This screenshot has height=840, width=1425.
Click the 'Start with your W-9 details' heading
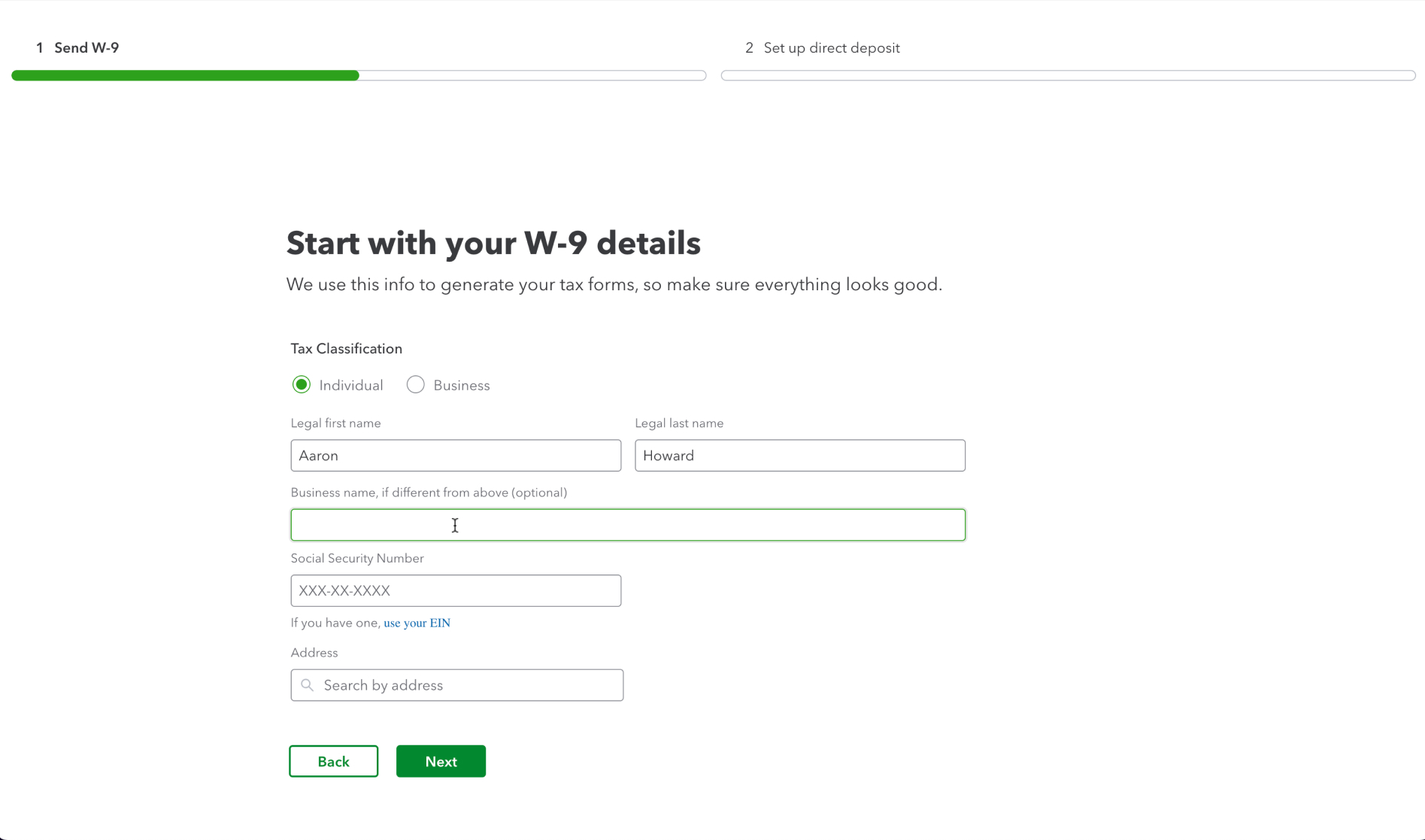[x=493, y=244]
